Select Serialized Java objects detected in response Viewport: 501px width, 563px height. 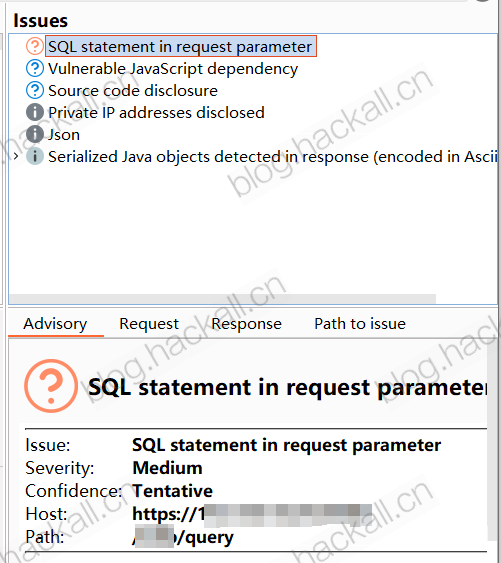273,157
